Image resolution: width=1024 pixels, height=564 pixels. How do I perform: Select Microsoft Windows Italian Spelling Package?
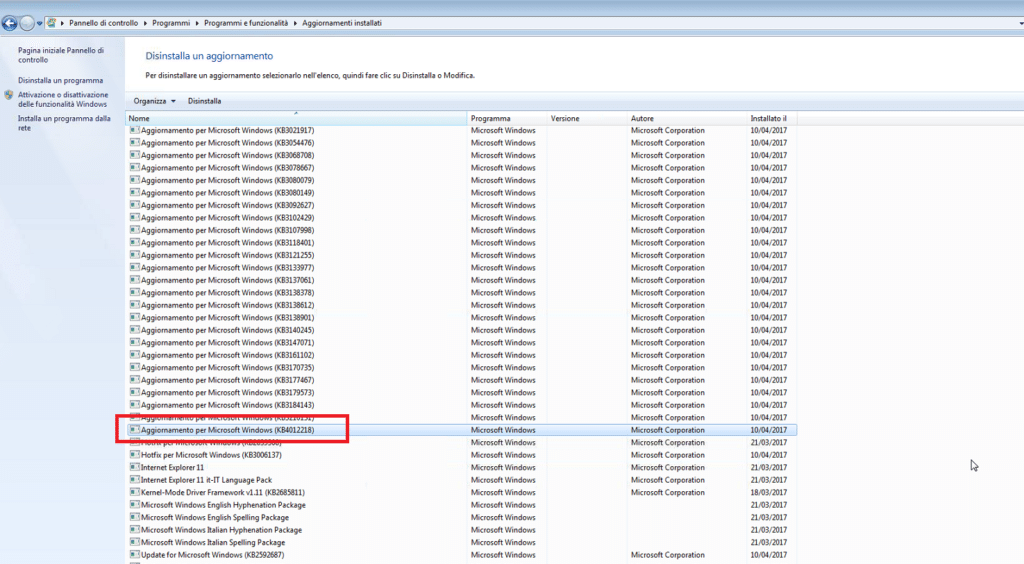(x=462, y=542)
